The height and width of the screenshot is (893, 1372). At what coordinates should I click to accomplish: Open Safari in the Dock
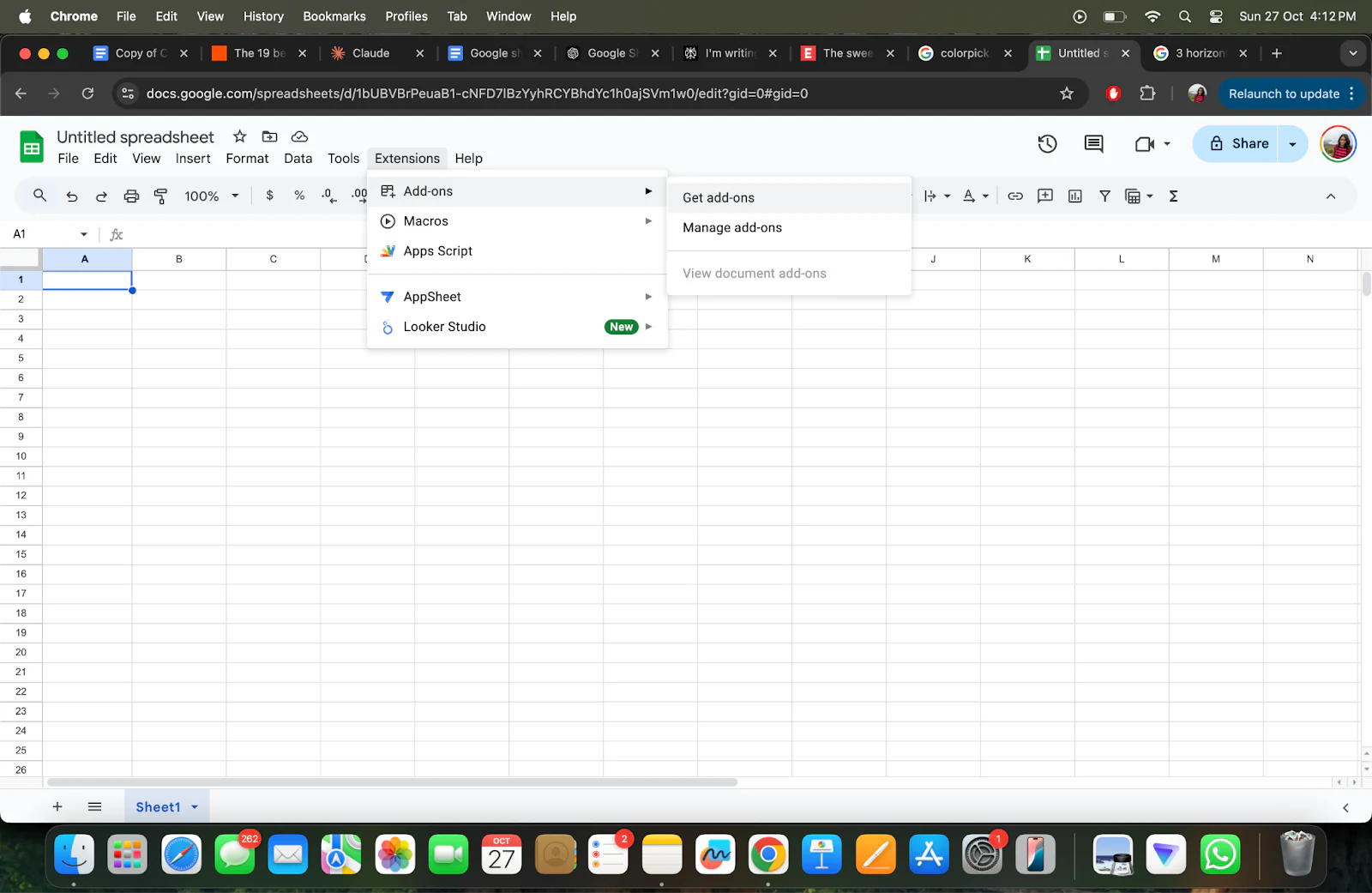pyautogui.click(x=181, y=855)
